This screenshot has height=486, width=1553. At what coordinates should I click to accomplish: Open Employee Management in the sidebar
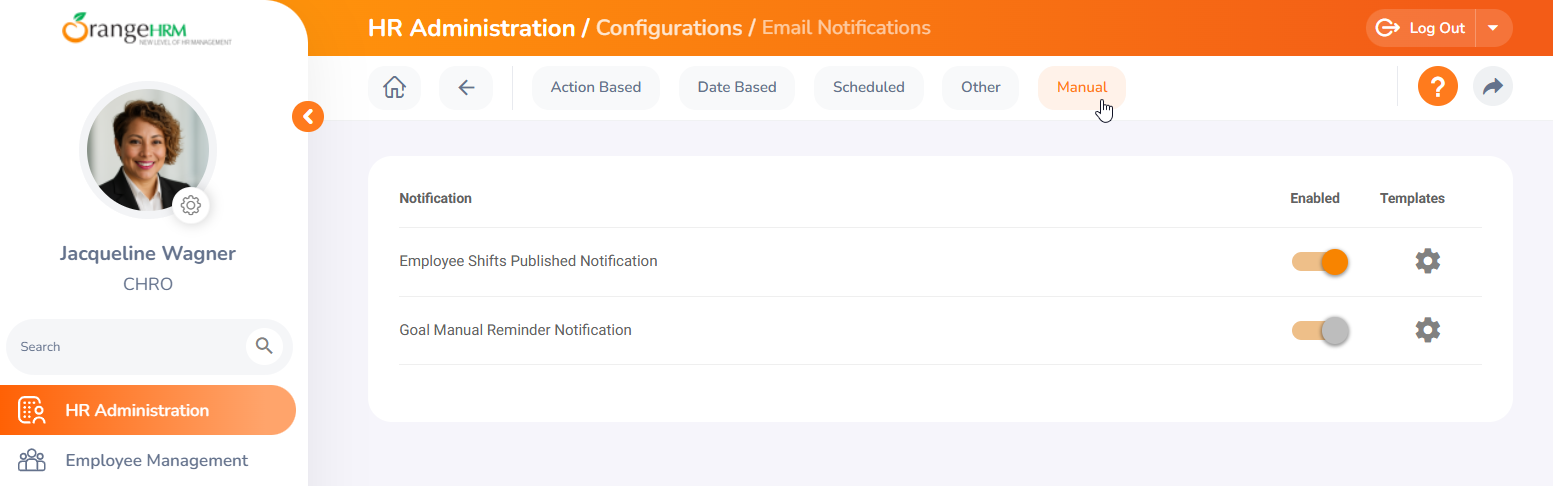pos(156,460)
